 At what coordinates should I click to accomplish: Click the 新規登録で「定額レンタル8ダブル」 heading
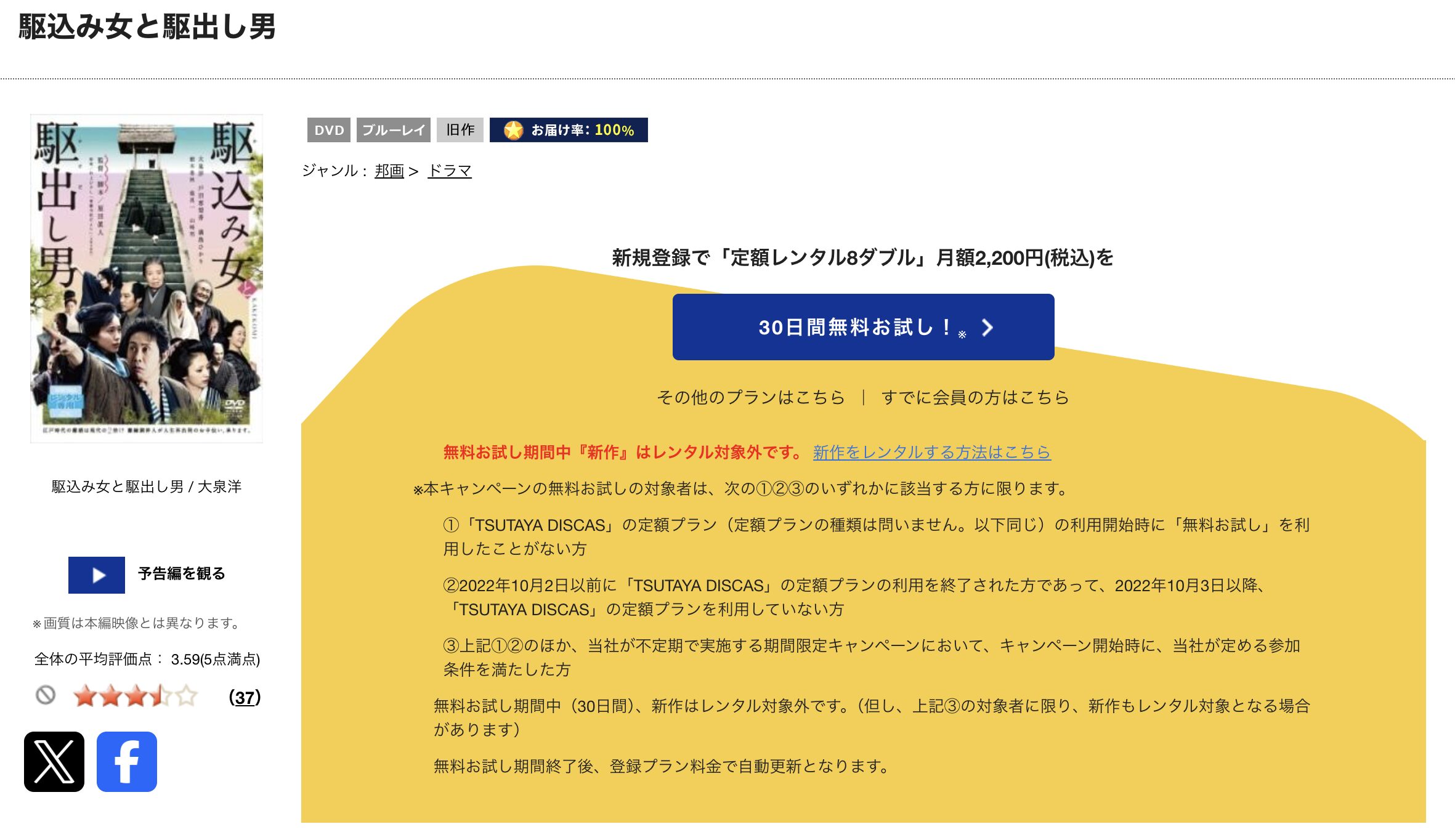[x=862, y=257]
